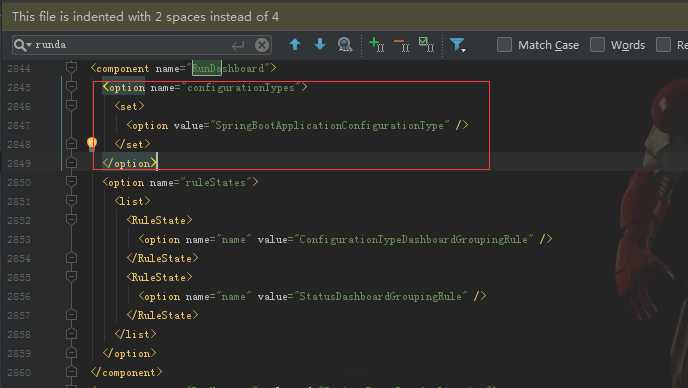The image size is (688, 388).
Task: Click the opening set tag on line 2846
Action: coord(129,106)
